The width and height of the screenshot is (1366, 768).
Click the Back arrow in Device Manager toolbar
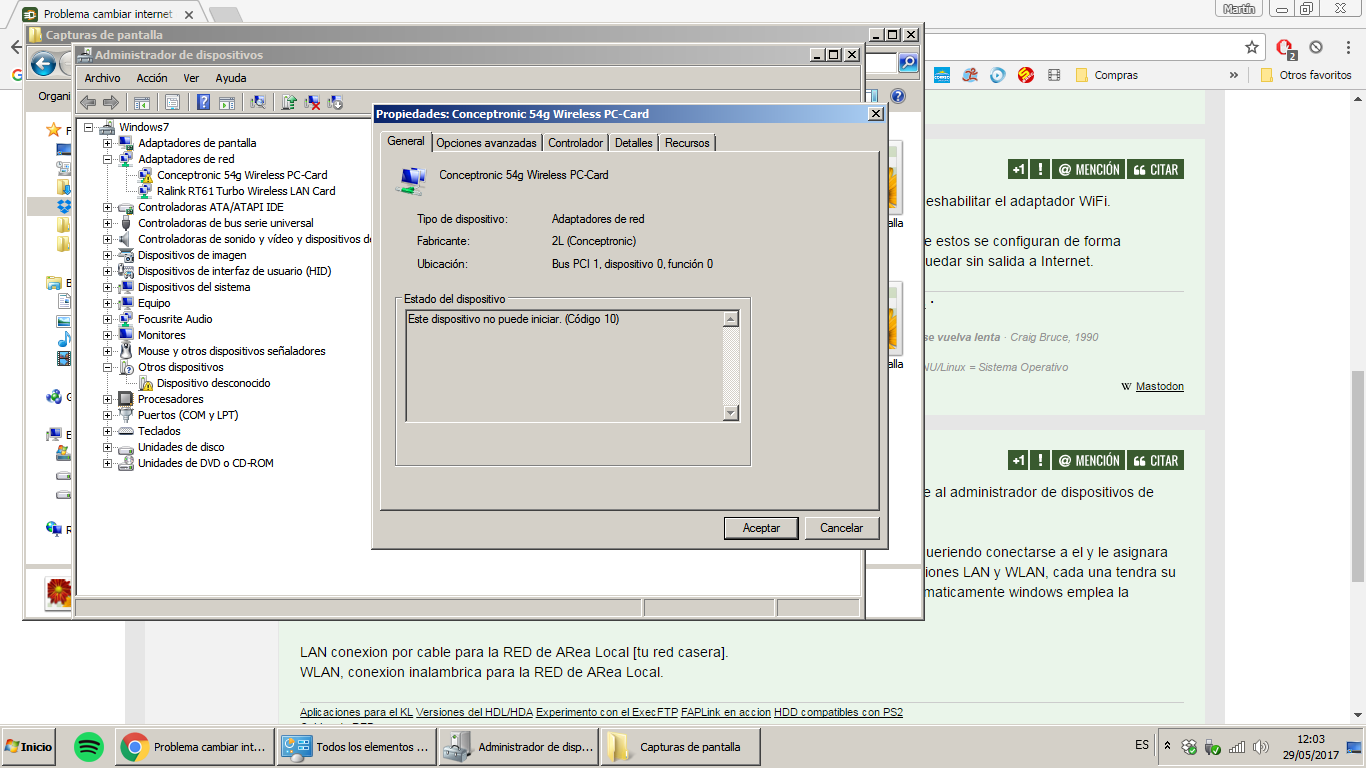pyautogui.click(x=88, y=102)
